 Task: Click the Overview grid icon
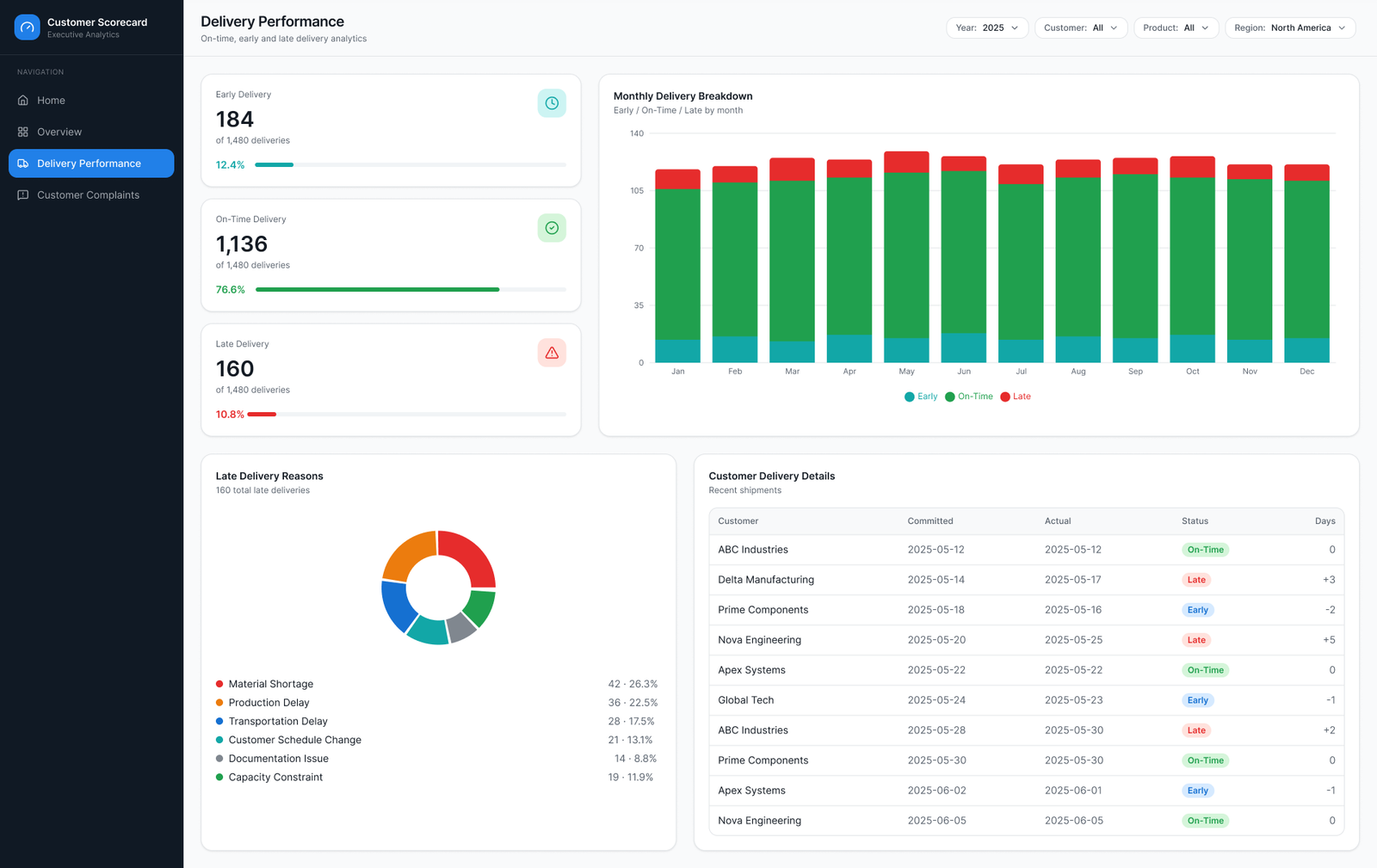23,132
